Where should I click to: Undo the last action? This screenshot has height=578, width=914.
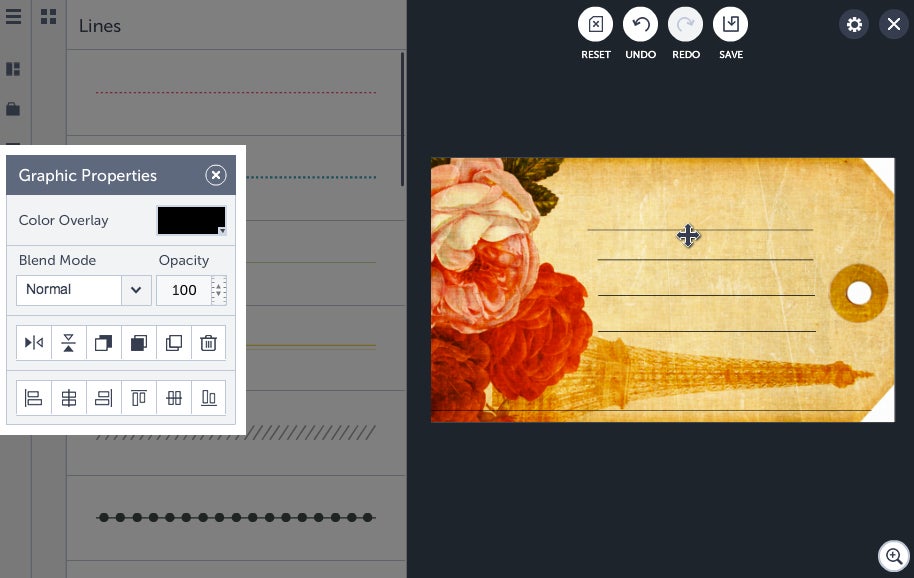click(640, 24)
